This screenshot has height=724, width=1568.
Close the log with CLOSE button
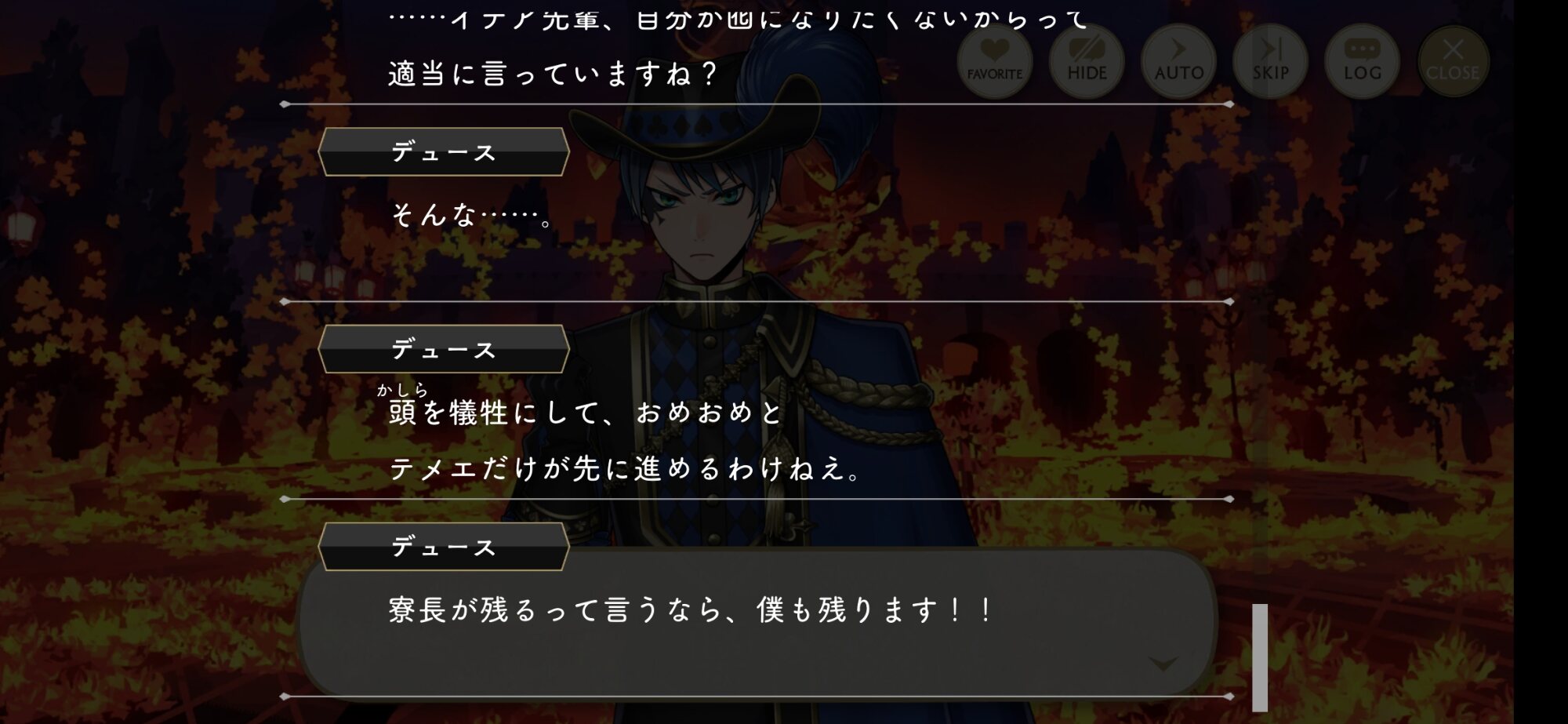tap(1453, 61)
